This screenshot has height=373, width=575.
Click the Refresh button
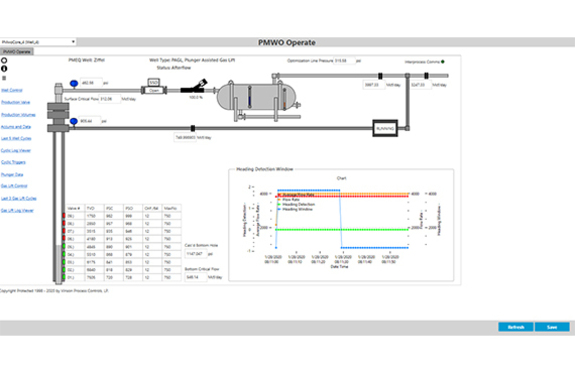[x=516, y=327]
